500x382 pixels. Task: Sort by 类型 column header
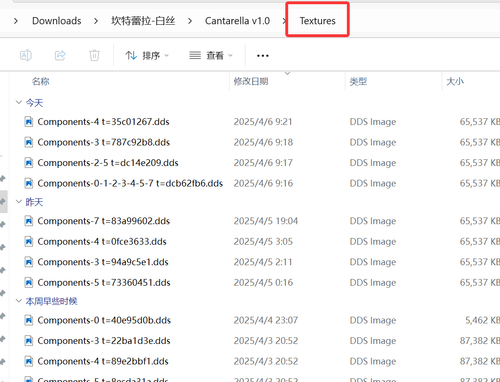(x=358, y=81)
